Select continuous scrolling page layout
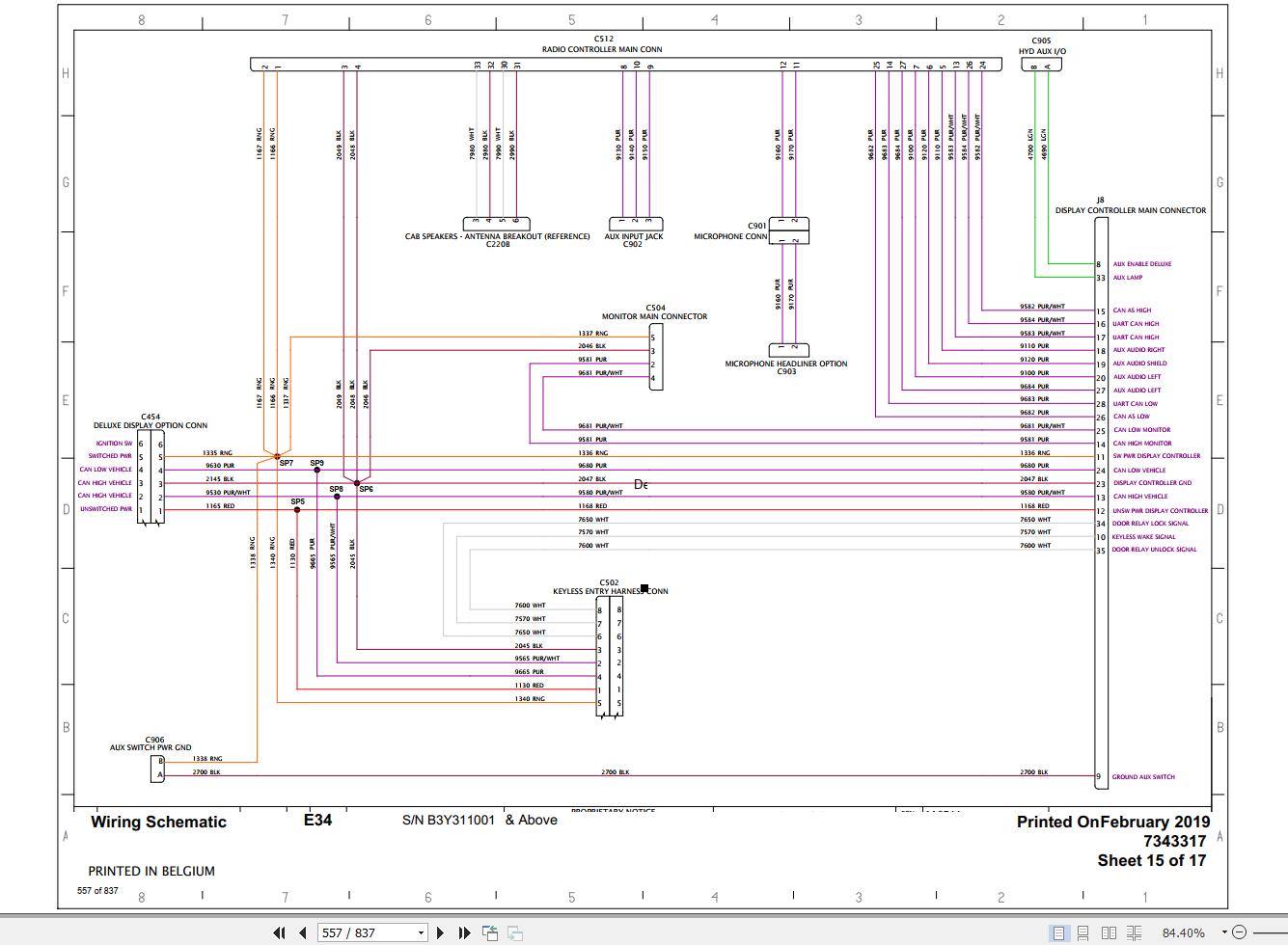The image size is (1288, 945). coord(1083,932)
